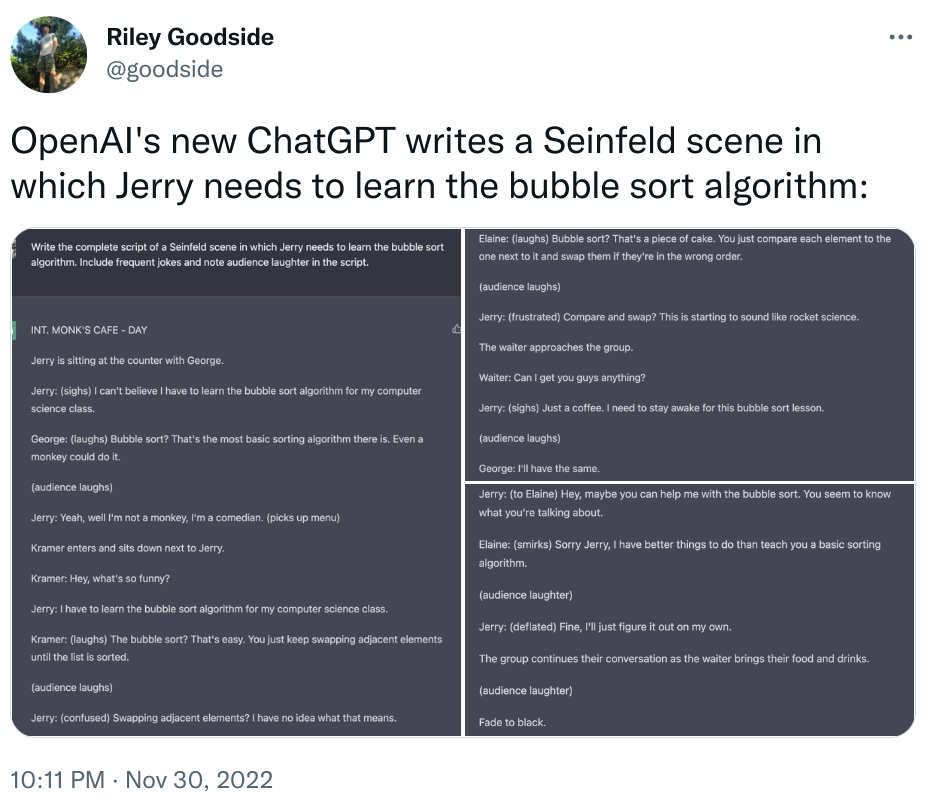The height and width of the screenshot is (804, 932).
Task: Click Kramer's 'what's so funny' line
Action: pos(100,578)
